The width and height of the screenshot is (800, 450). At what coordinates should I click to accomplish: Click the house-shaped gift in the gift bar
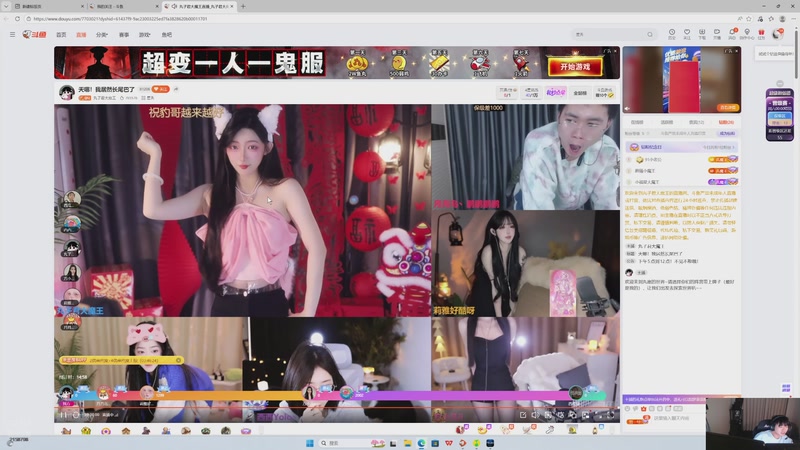click(126, 431)
